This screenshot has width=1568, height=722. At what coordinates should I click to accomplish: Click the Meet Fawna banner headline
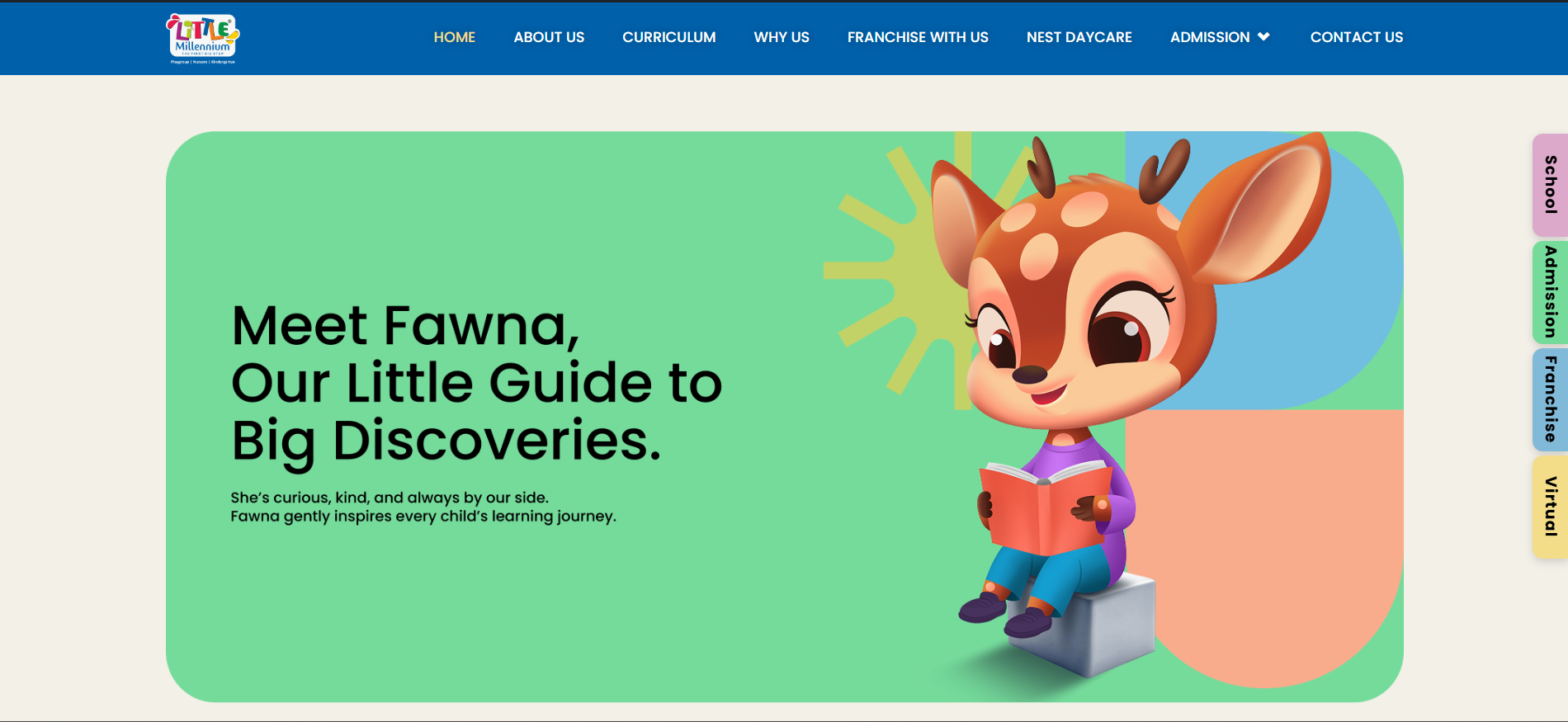(477, 383)
